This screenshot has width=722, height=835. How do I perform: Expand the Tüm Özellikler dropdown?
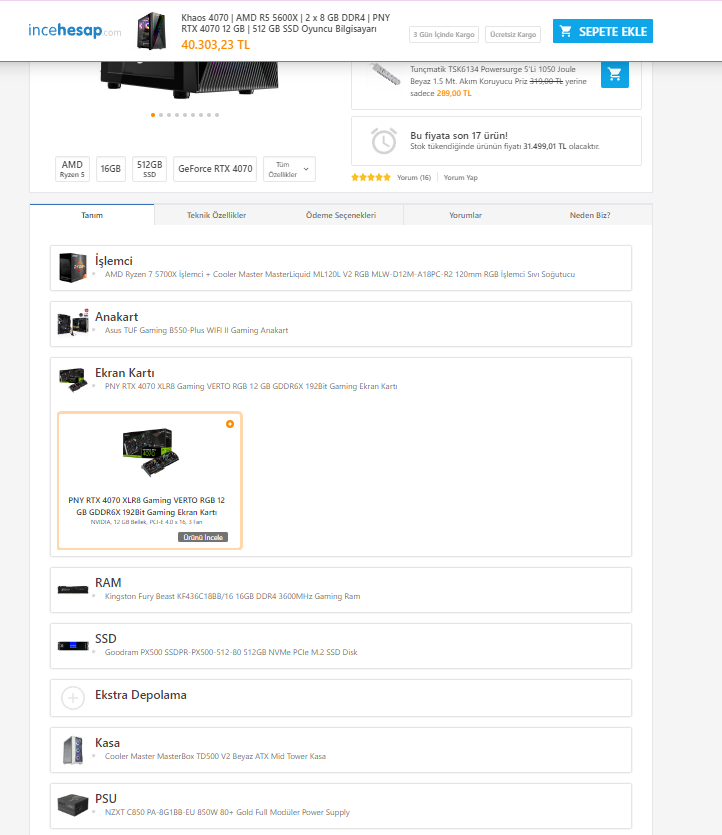tap(289, 169)
